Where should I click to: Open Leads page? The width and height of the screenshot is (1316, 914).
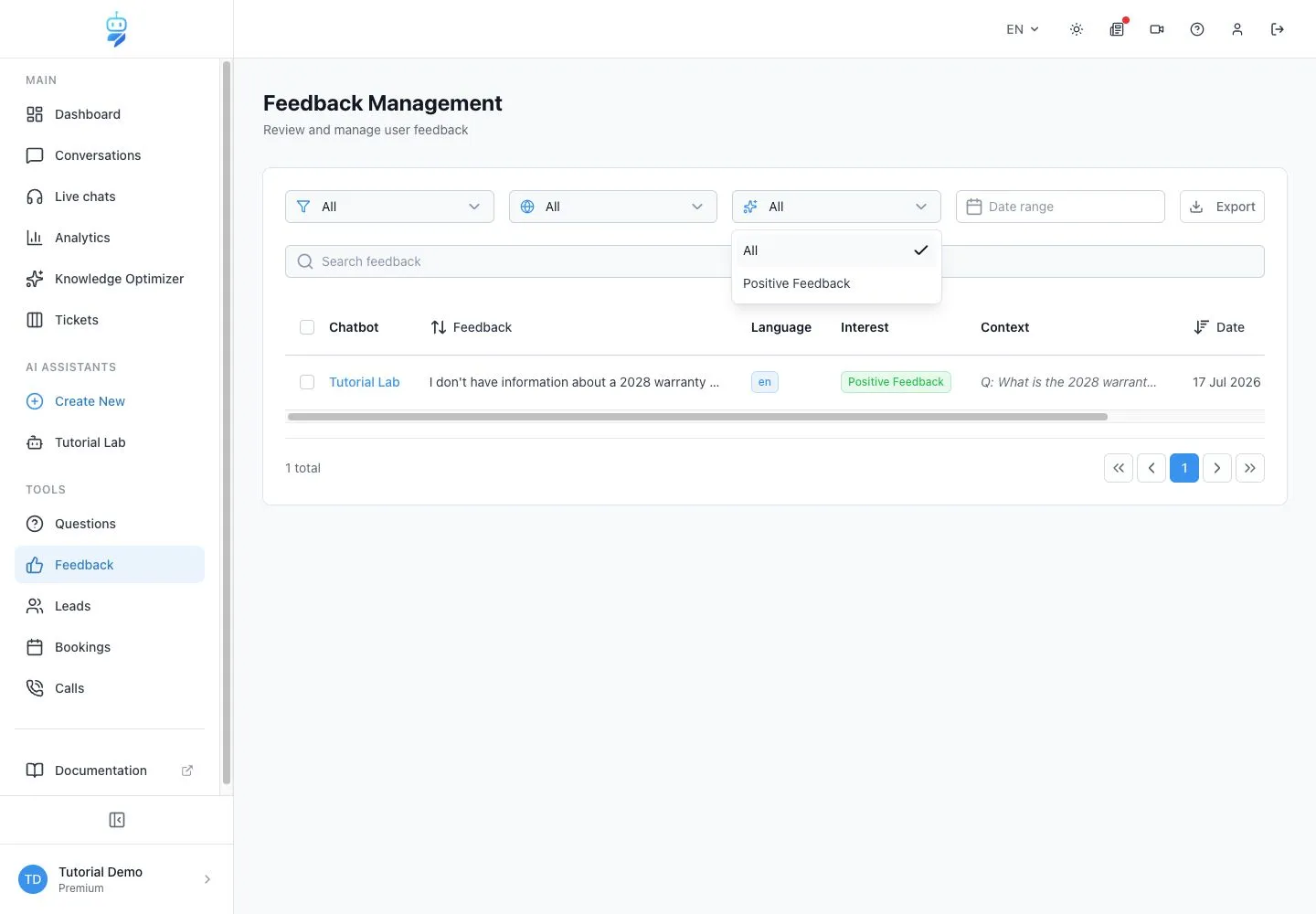pos(110,606)
